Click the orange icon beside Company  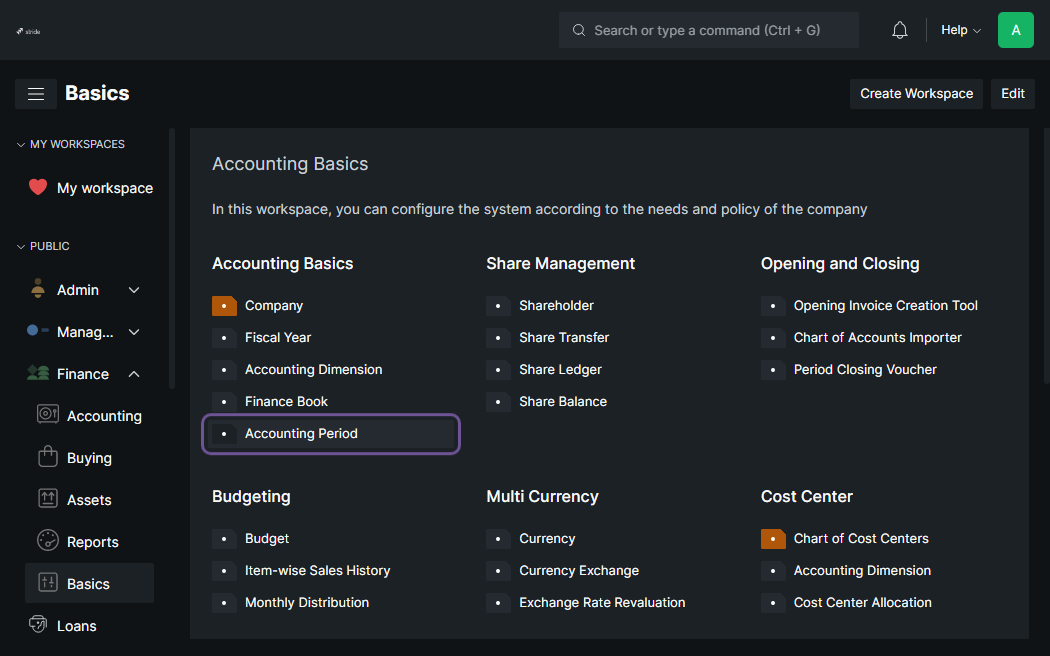224,306
